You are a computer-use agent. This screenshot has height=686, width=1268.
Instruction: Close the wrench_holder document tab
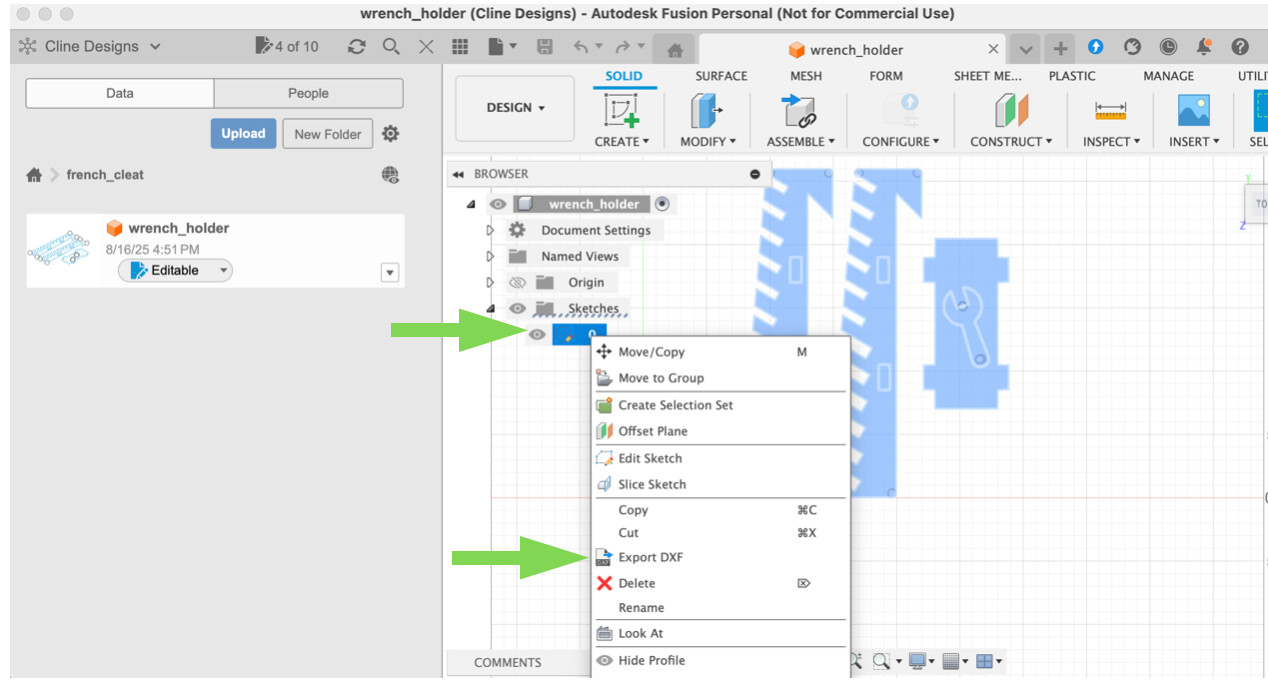[993, 49]
